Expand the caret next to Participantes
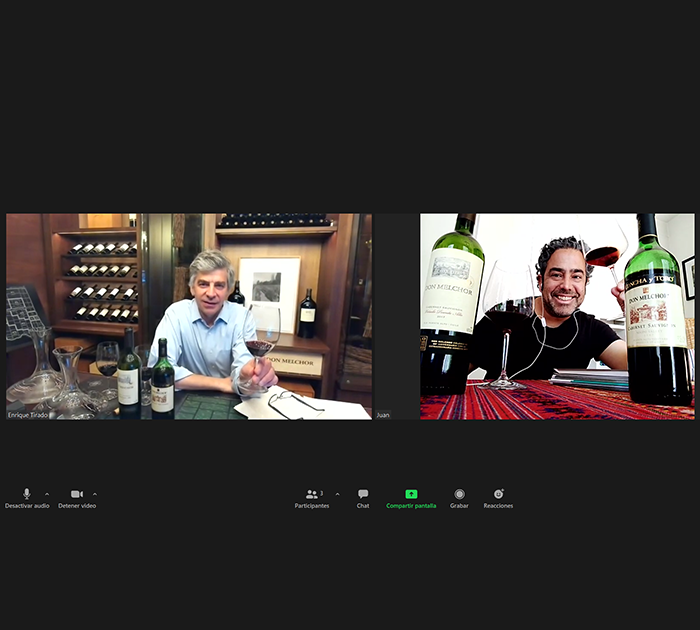Image resolution: width=700 pixels, height=630 pixels. point(338,494)
